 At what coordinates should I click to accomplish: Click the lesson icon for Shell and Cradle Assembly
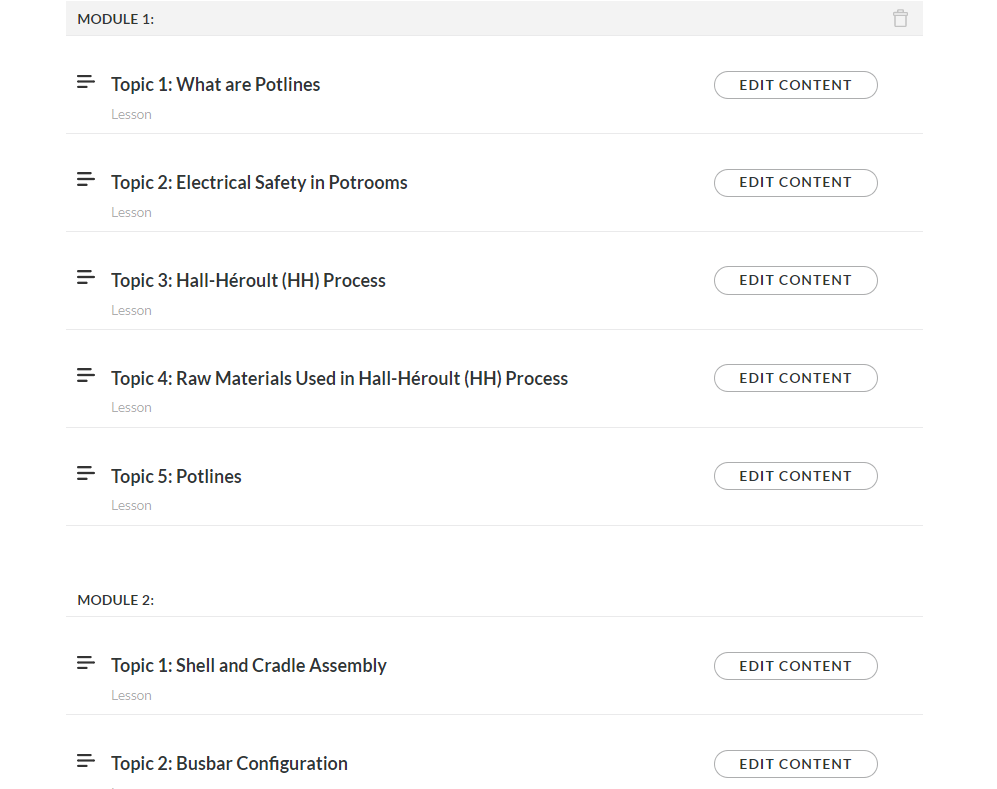tap(86, 663)
